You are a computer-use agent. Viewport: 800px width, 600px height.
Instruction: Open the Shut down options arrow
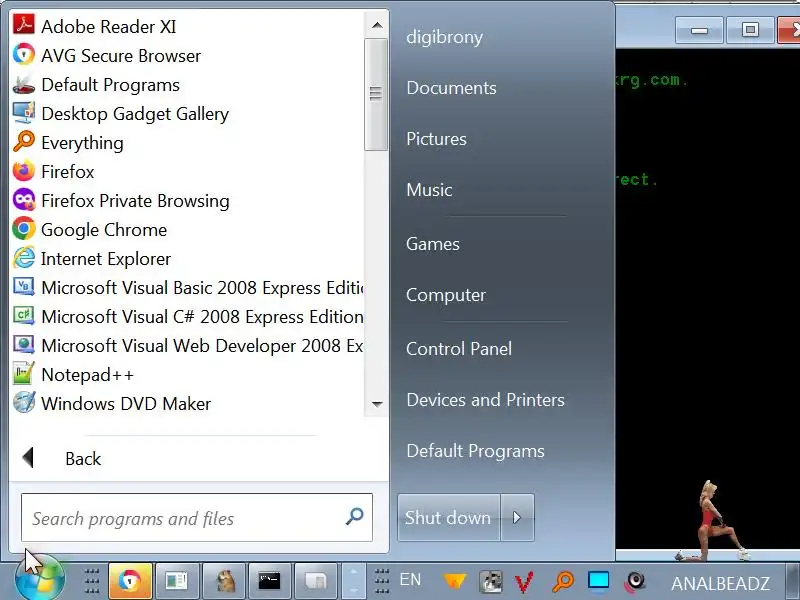point(517,517)
